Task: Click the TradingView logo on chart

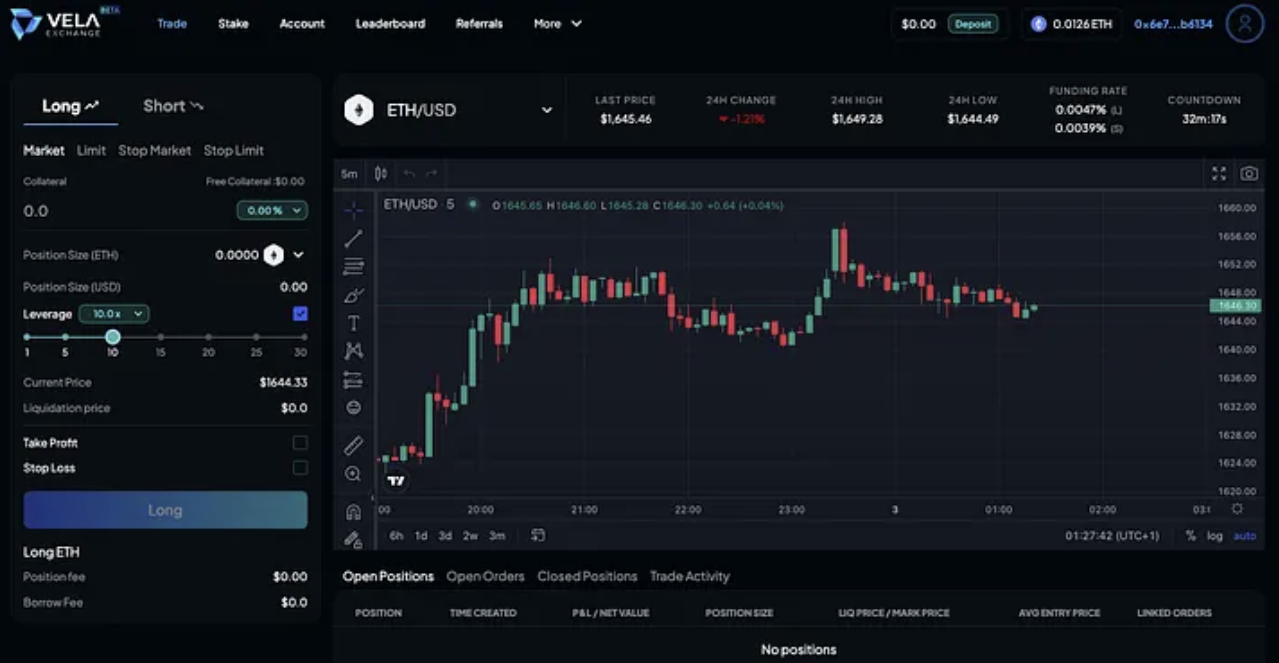Action: click(396, 481)
